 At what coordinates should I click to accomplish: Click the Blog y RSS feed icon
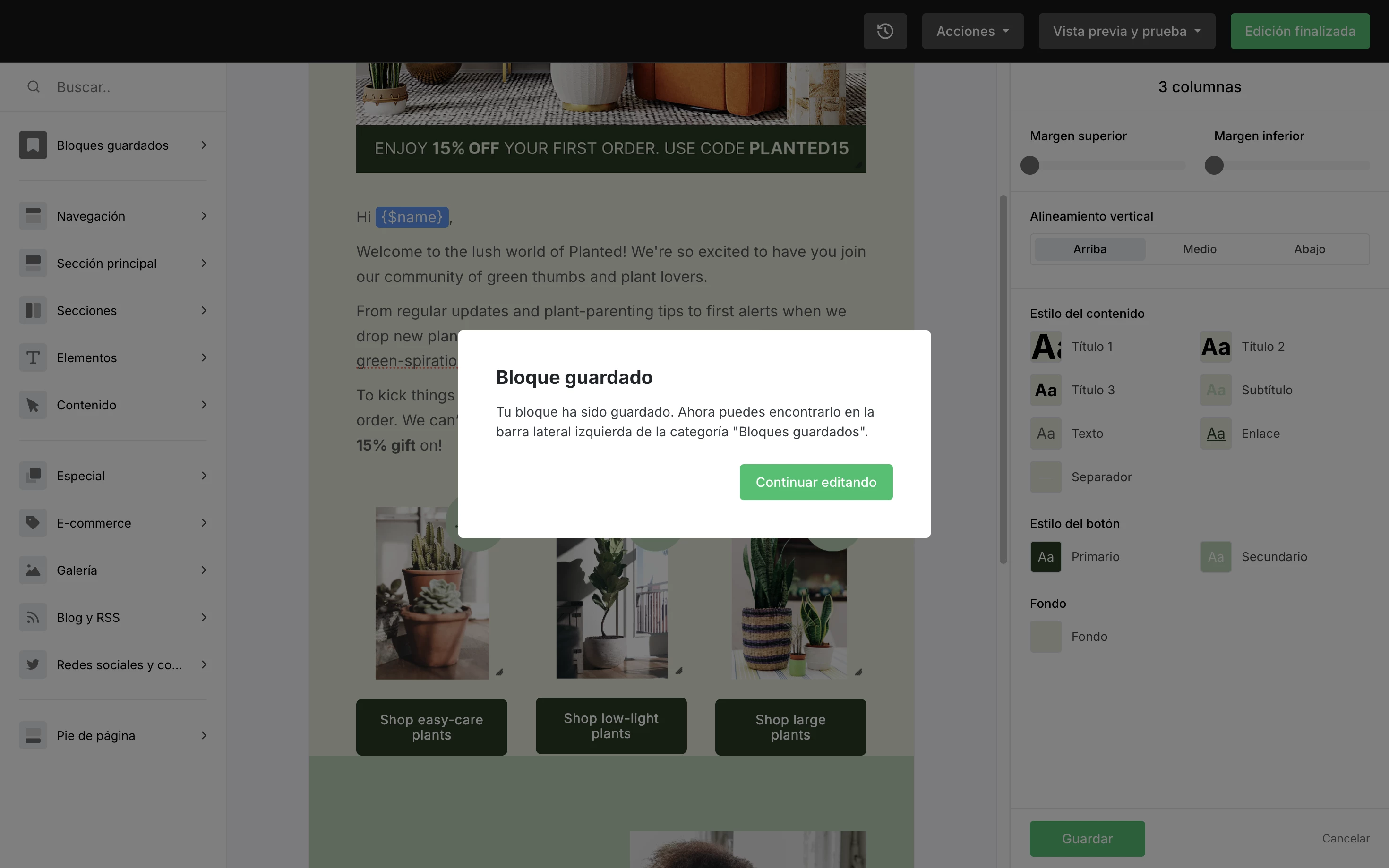pyautogui.click(x=33, y=617)
